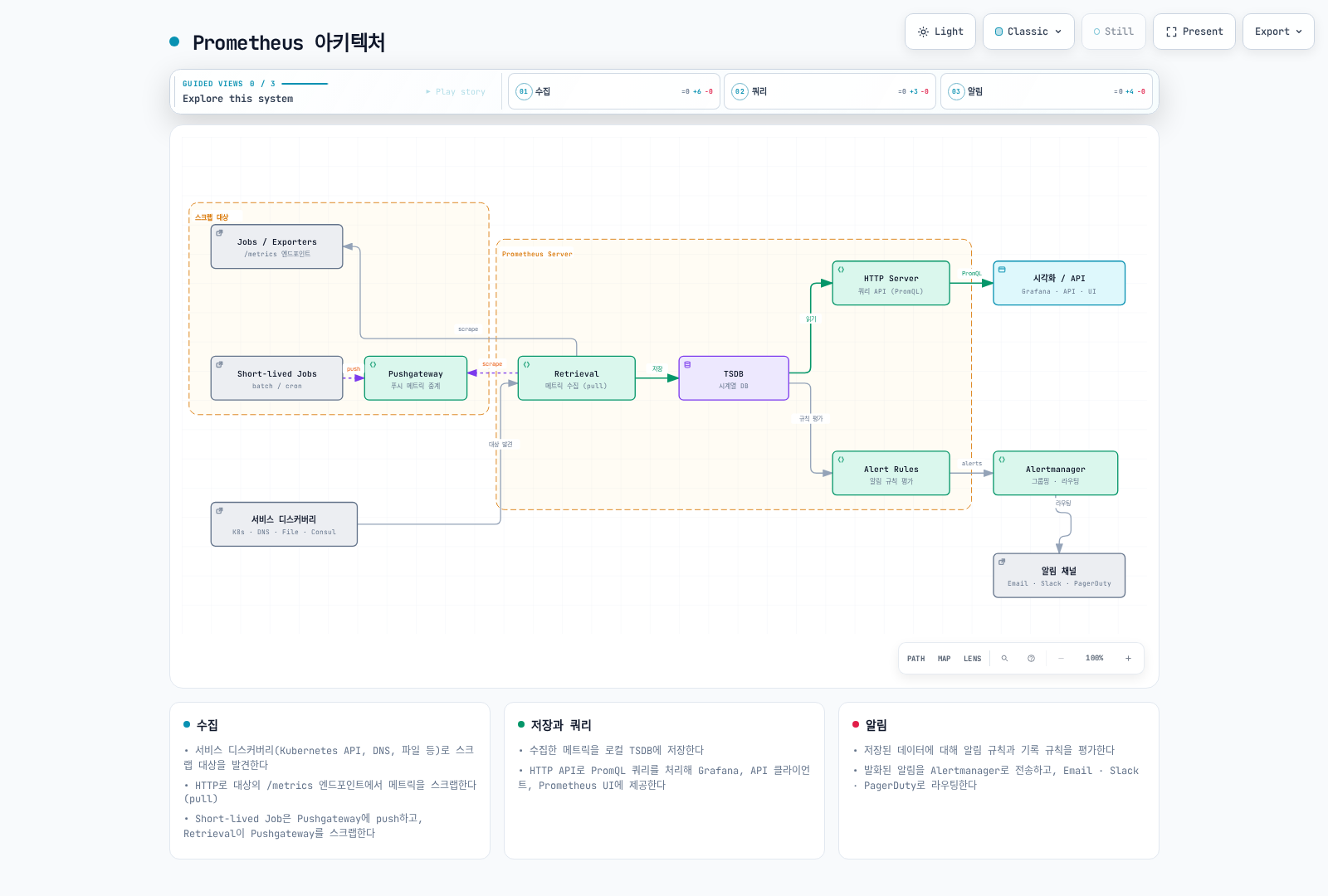
Task: Open the Classic style dropdown
Action: pos(1028,32)
